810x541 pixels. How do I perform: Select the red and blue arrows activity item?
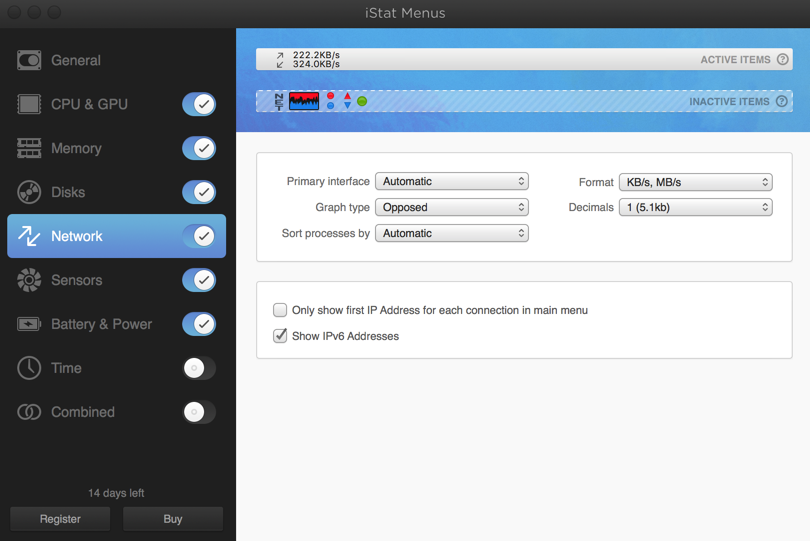point(347,101)
